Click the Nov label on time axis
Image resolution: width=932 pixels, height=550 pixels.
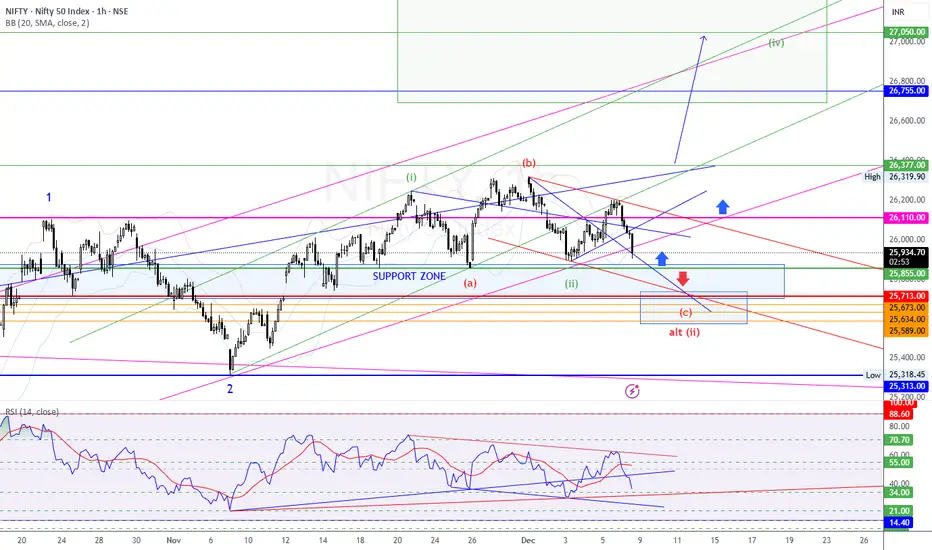(x=174, y=540)
